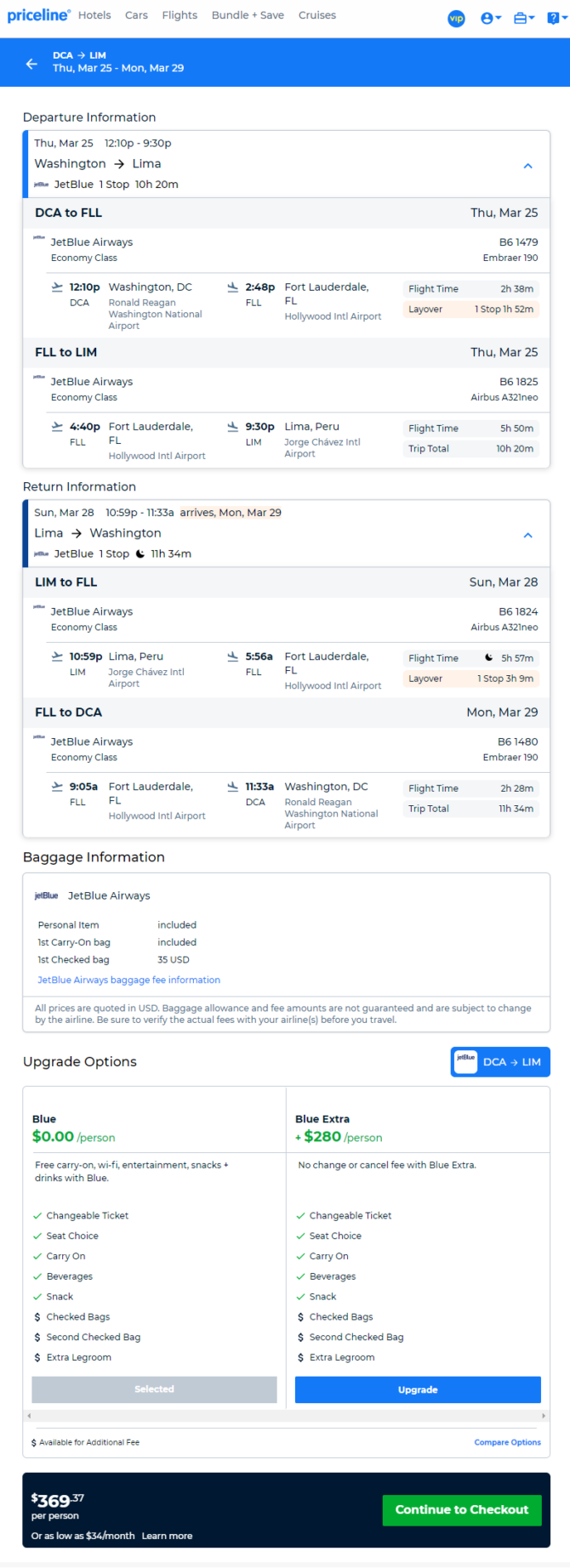Open the account profile menu icon
The image size is (570, 1568).
pos(491,18)
